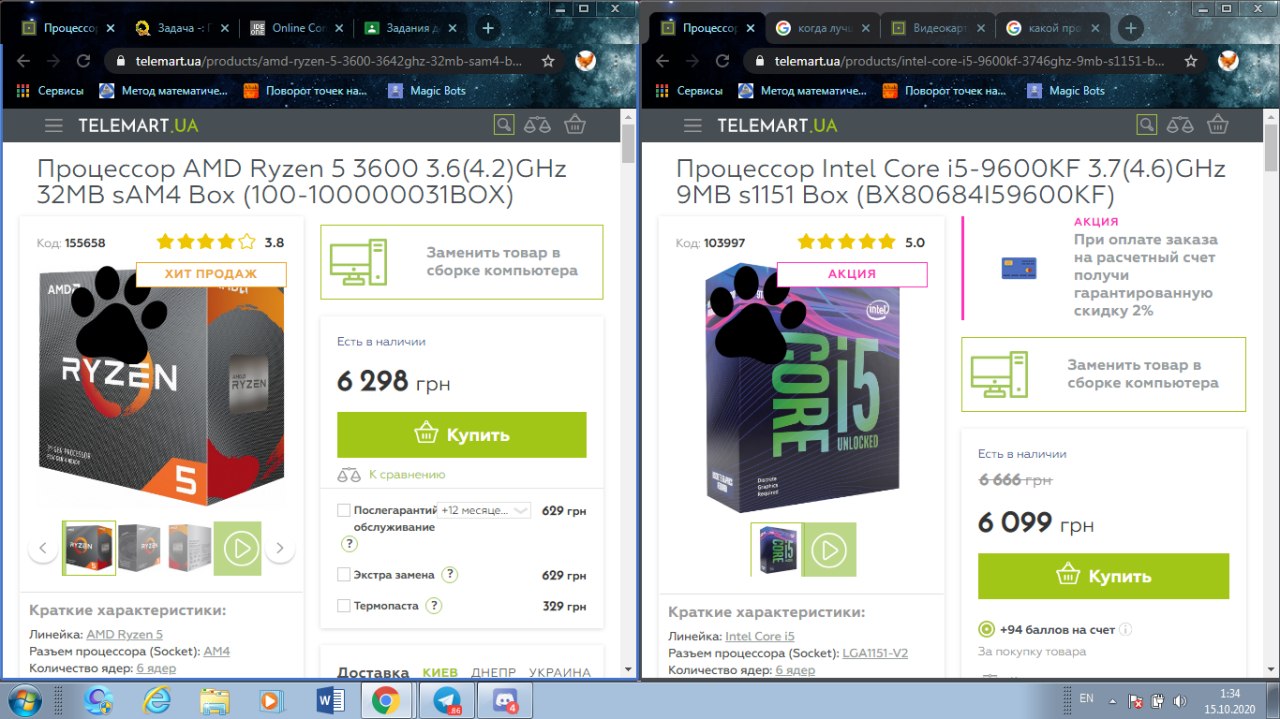This screenshot has width=1280, height=719.
Task: Open shopping basket in right Telemart header
Action: click(x=1217, y=125)
